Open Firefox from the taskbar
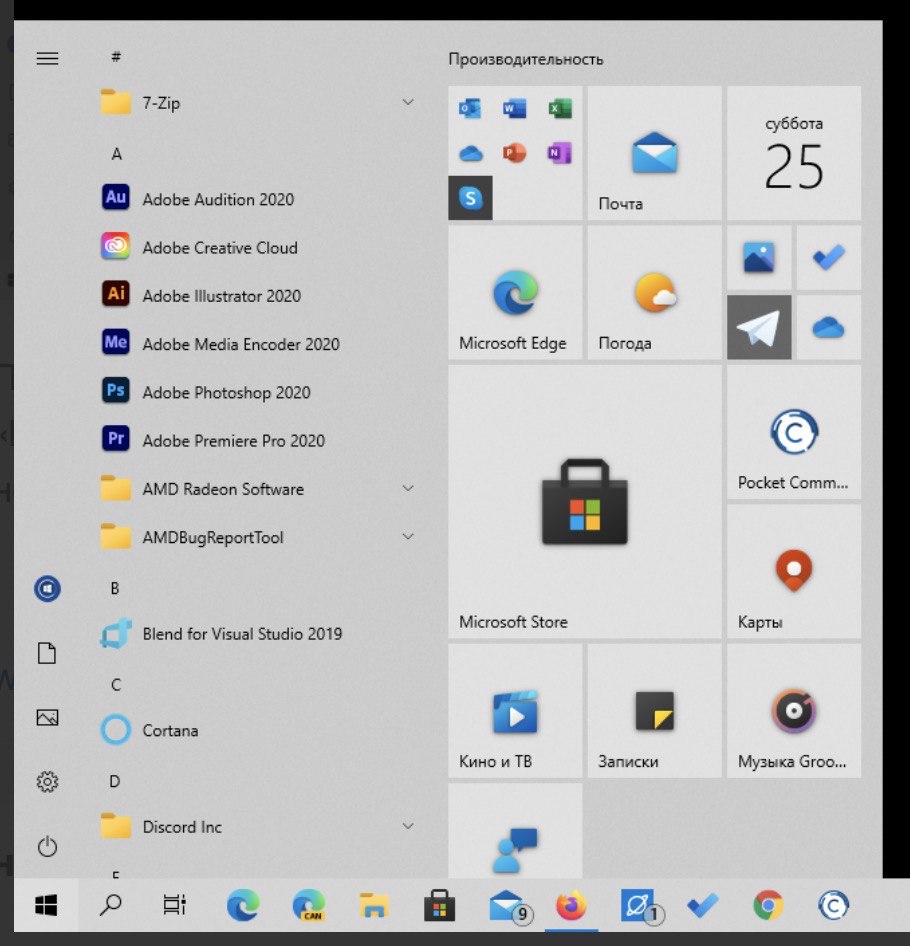Screen dimensions: 910x946 point(571,905)
